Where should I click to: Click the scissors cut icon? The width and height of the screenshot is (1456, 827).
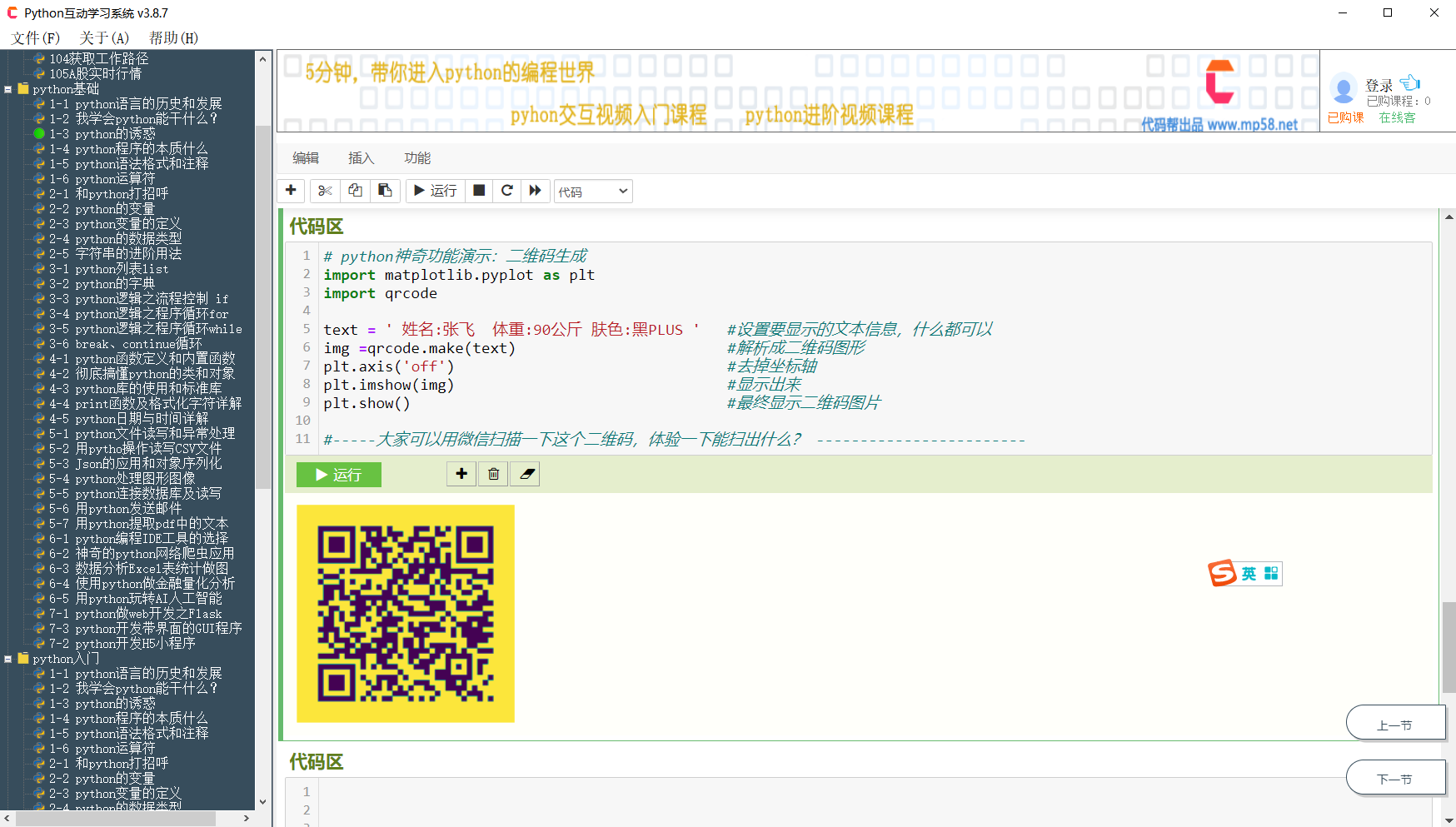coord(325,191)
